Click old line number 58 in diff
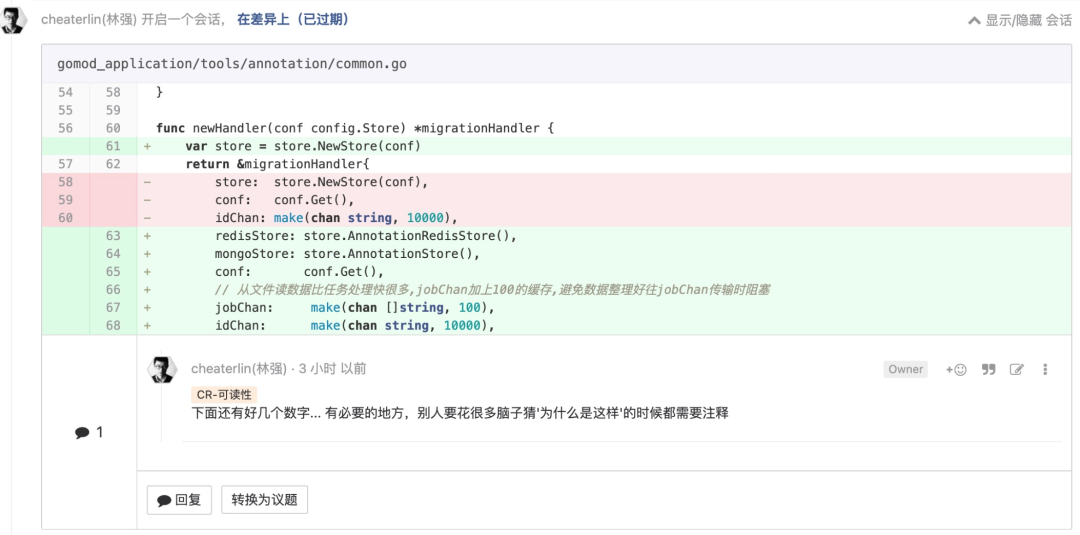The height and width of the screenshot is (535, 1080). [x=66, y=182]
